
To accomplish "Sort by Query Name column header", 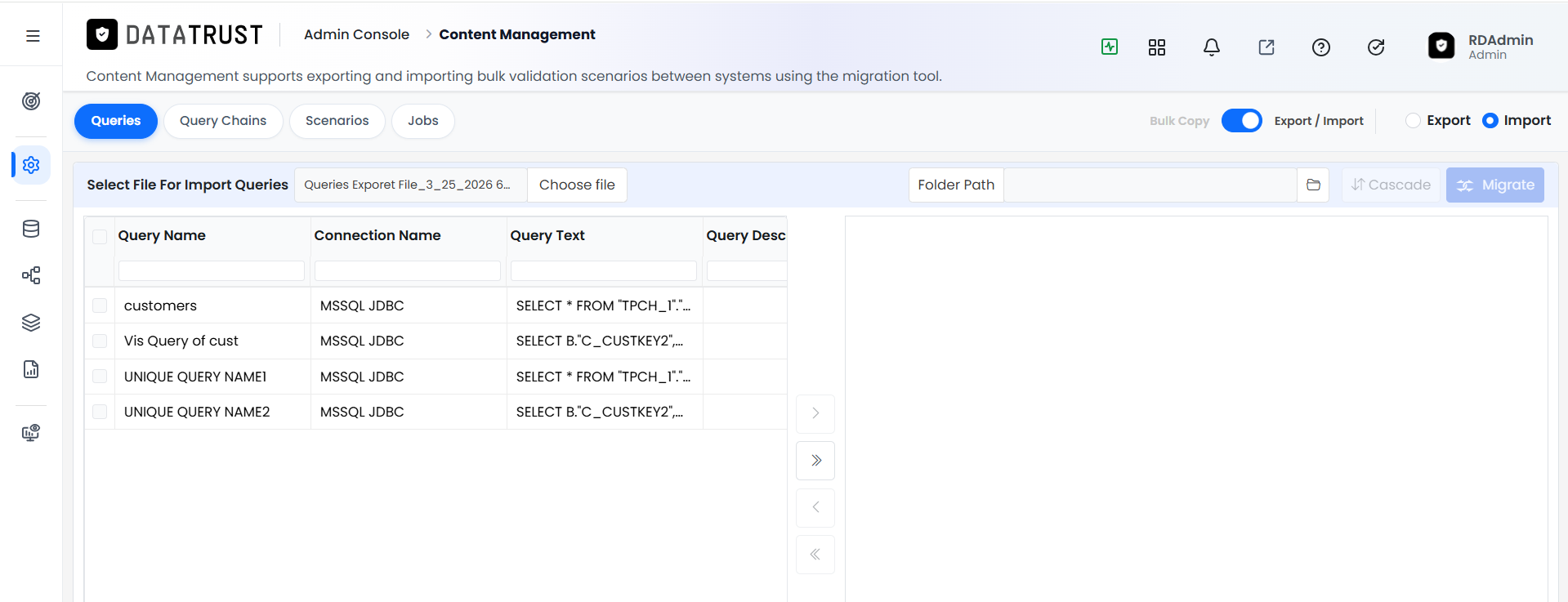I will point(162,235).
